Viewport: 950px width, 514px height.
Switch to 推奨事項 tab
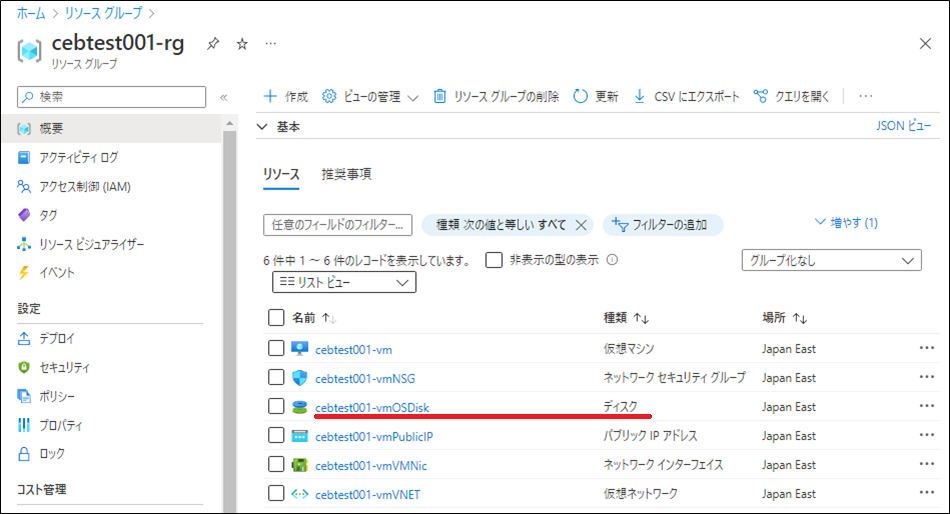coord(347,175)
